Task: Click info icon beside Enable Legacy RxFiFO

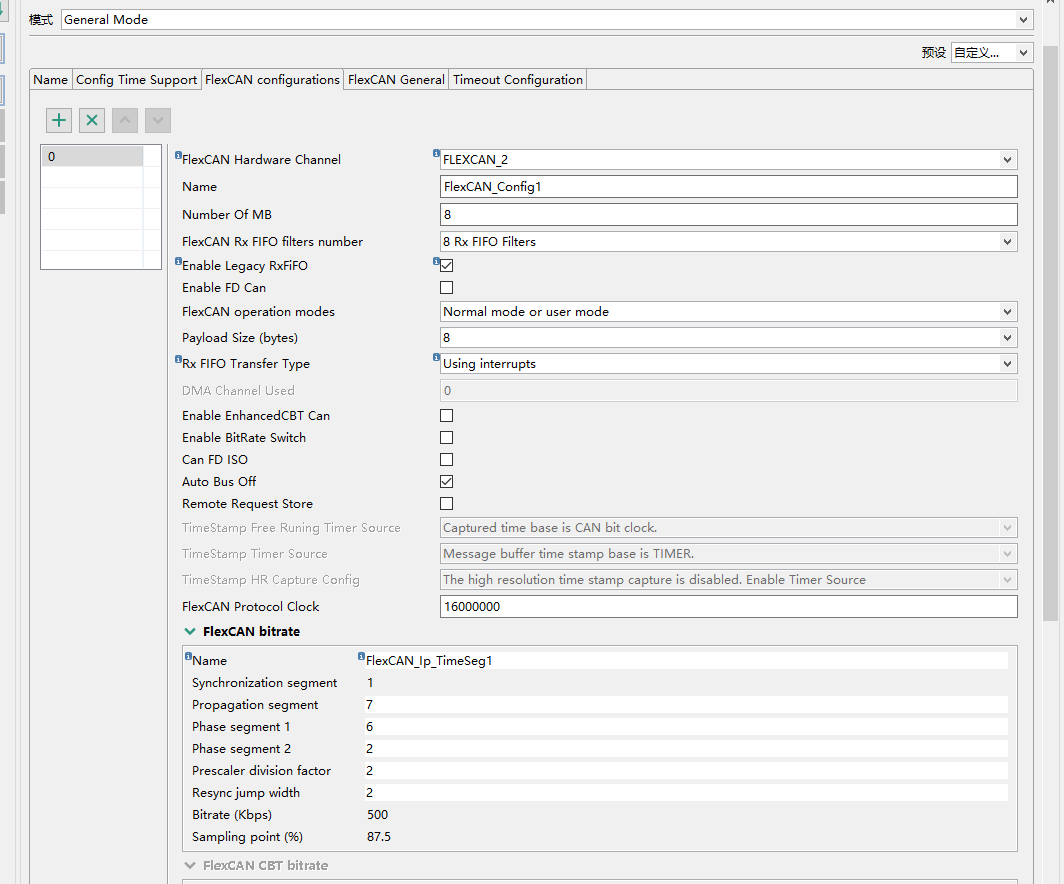Action: tap(178, 259)
